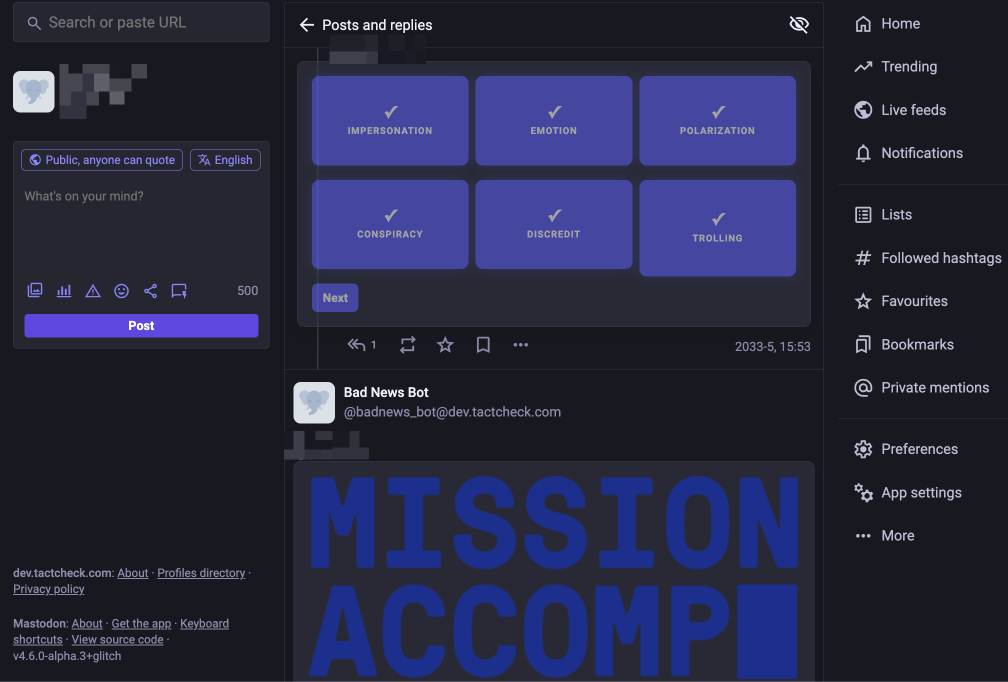Add a poll to your post
Screen dimensions: 1008x682
coord(63,290)
